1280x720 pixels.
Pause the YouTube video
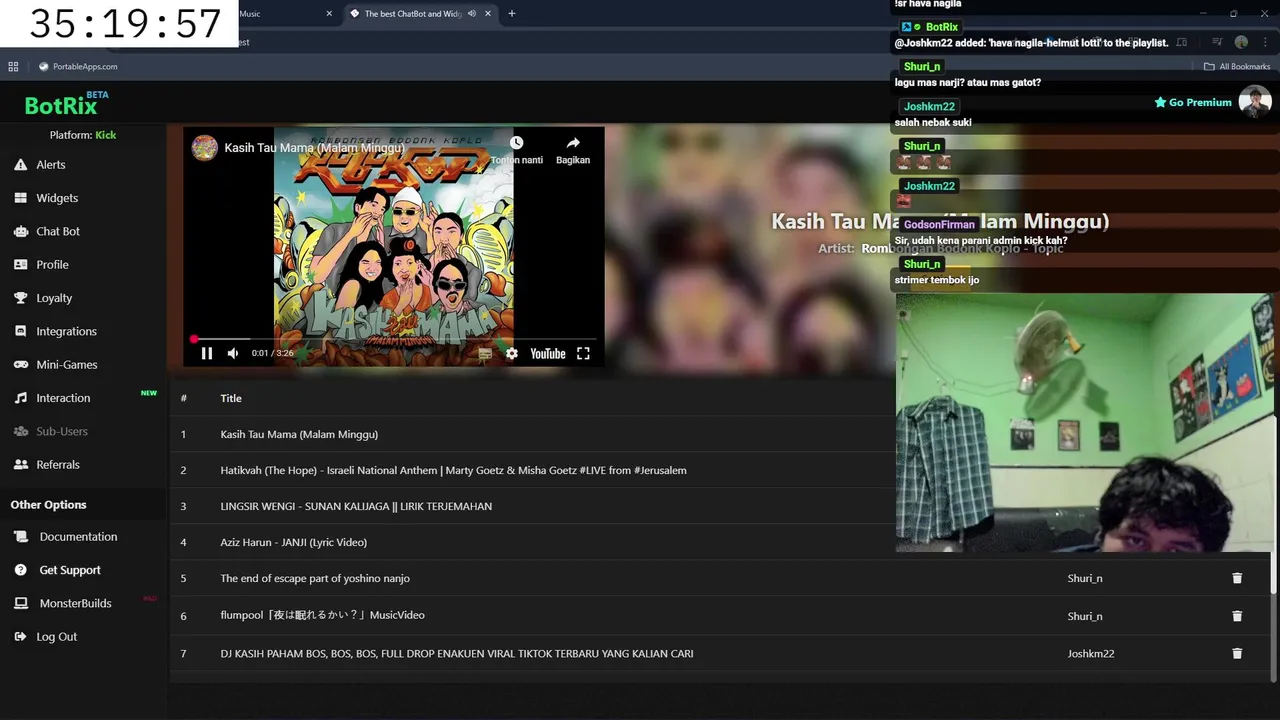pyautogui.click(x=207, y=353)
